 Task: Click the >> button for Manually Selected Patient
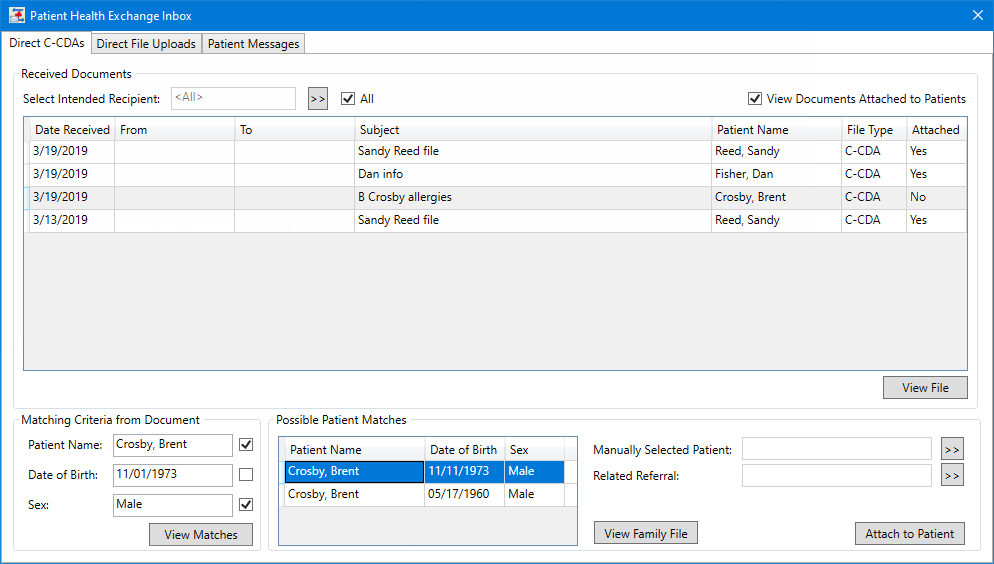click(x=952, y=450)
